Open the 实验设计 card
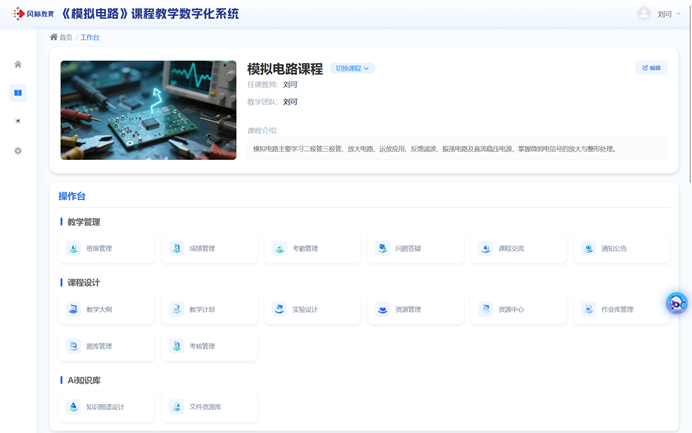This screenshot has width=692, height=433. [312, 309]
